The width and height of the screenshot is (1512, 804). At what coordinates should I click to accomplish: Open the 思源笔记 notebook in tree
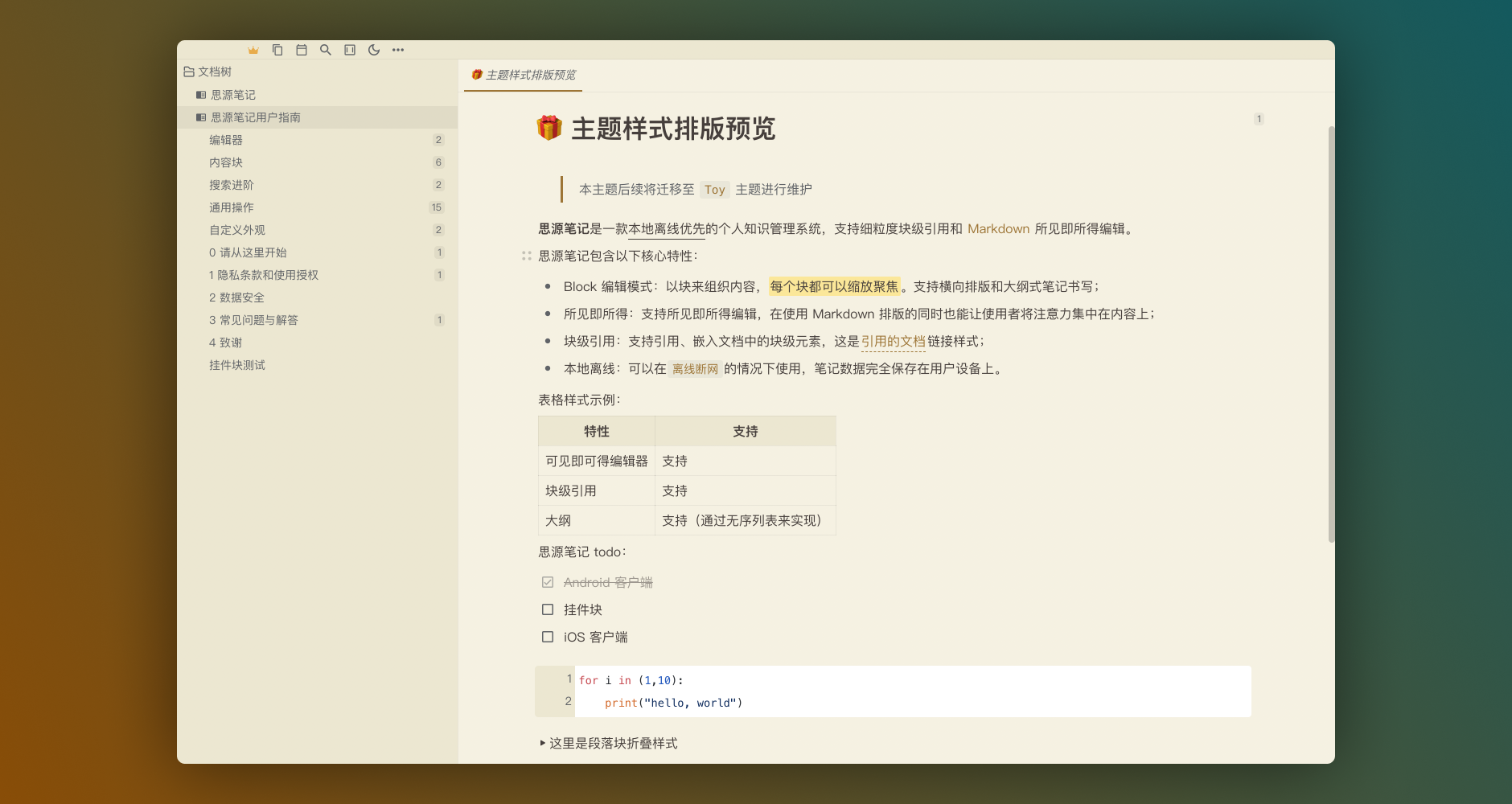pos(317,95)
